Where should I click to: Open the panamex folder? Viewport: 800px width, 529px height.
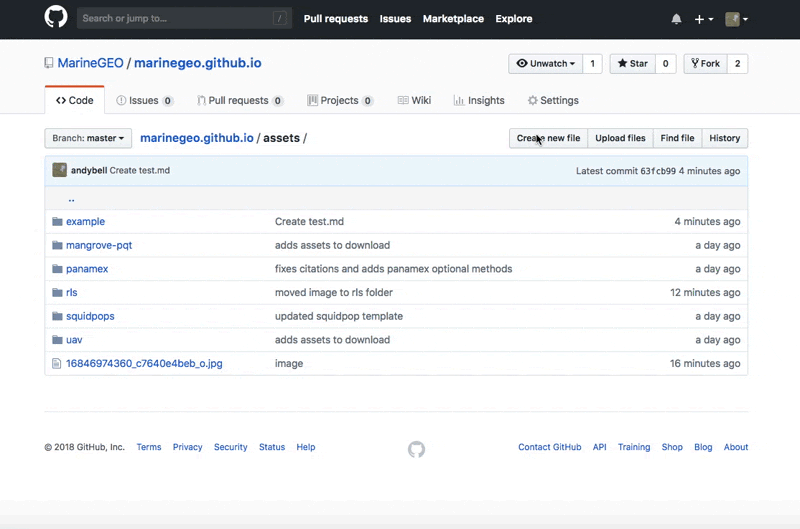pyautogui.click(x=87, y=269)
